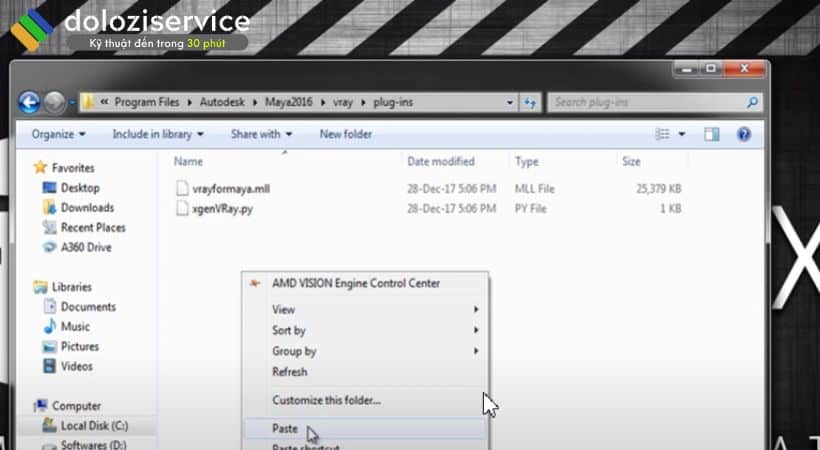
Task: Click the vrayformaya.mll file icon
Action: pos(182,188)
